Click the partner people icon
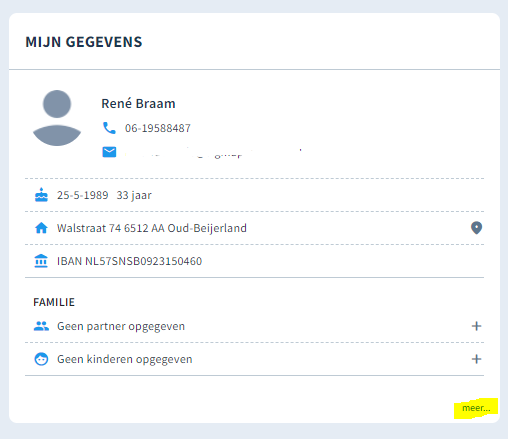Viewport: 508px width, 439px height. [41, 326]
